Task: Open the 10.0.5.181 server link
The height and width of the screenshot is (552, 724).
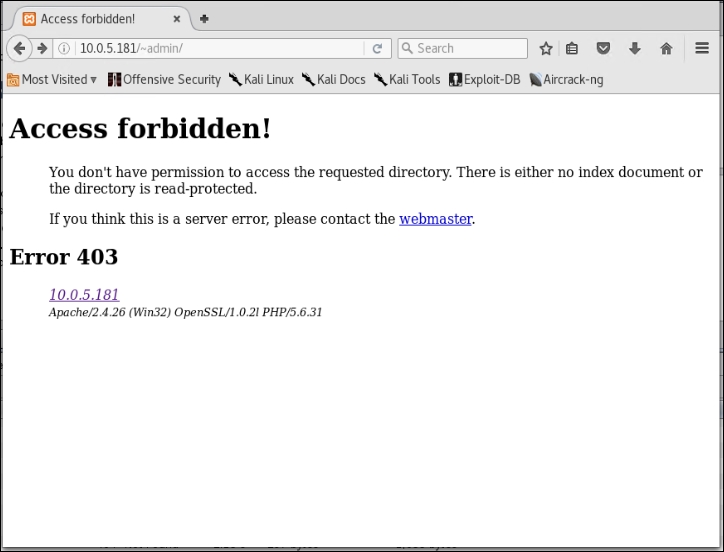Action: pos(84,294)
